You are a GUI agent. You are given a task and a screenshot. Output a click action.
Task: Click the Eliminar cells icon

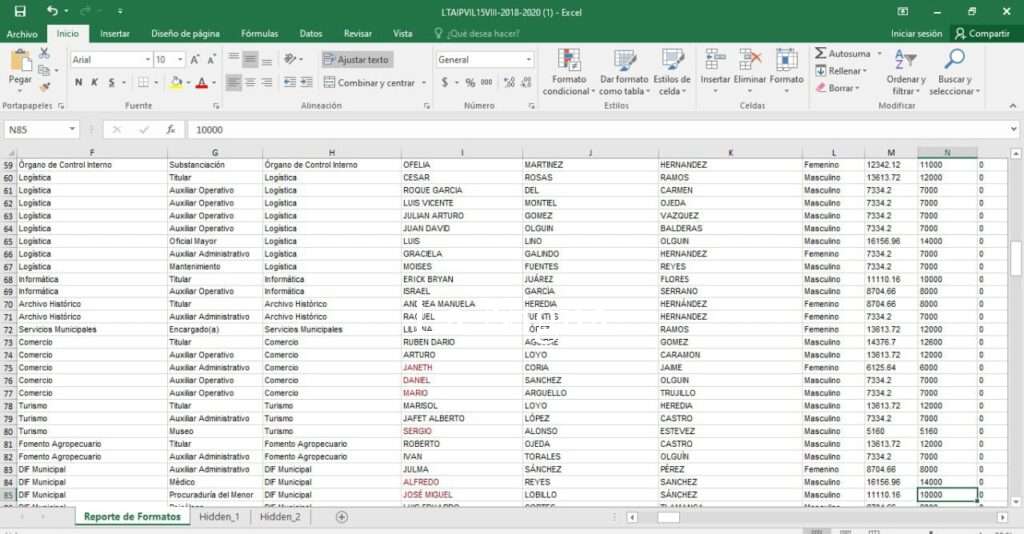tap(749, 60)
